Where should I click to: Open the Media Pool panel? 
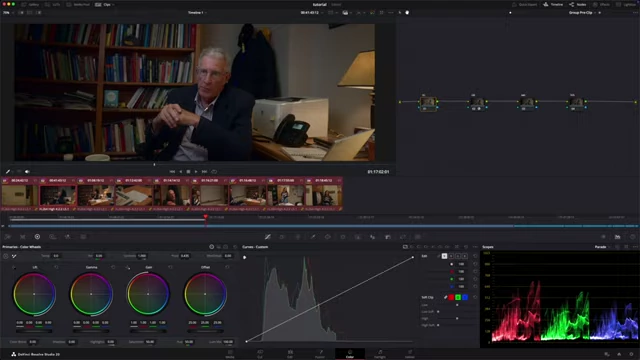point(78,4)
